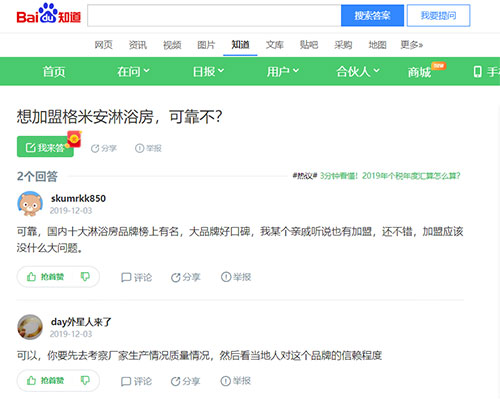
Task: Share the question via 分享 under title
Action: pos(104,148)
